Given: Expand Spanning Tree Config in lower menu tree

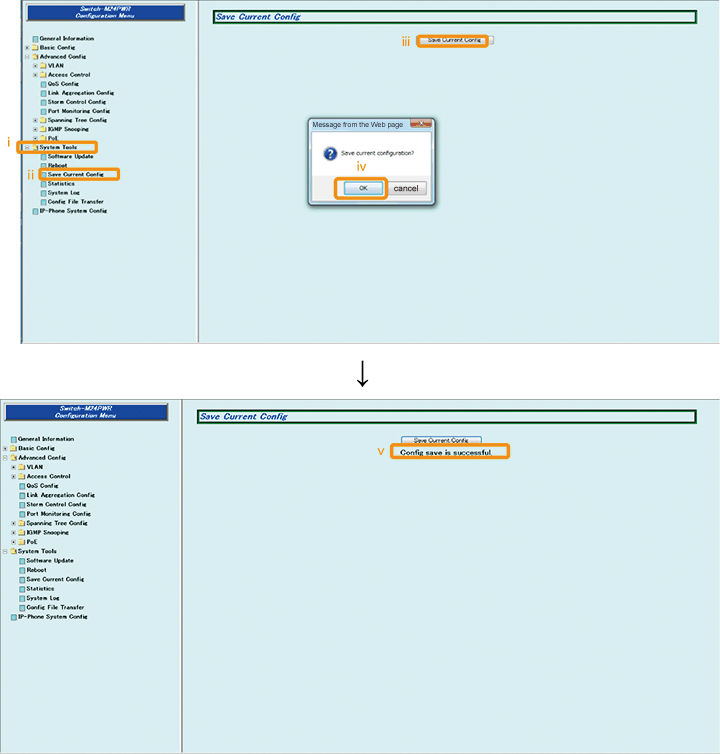Looking at the screenshot, I should [x=14, y=523].
